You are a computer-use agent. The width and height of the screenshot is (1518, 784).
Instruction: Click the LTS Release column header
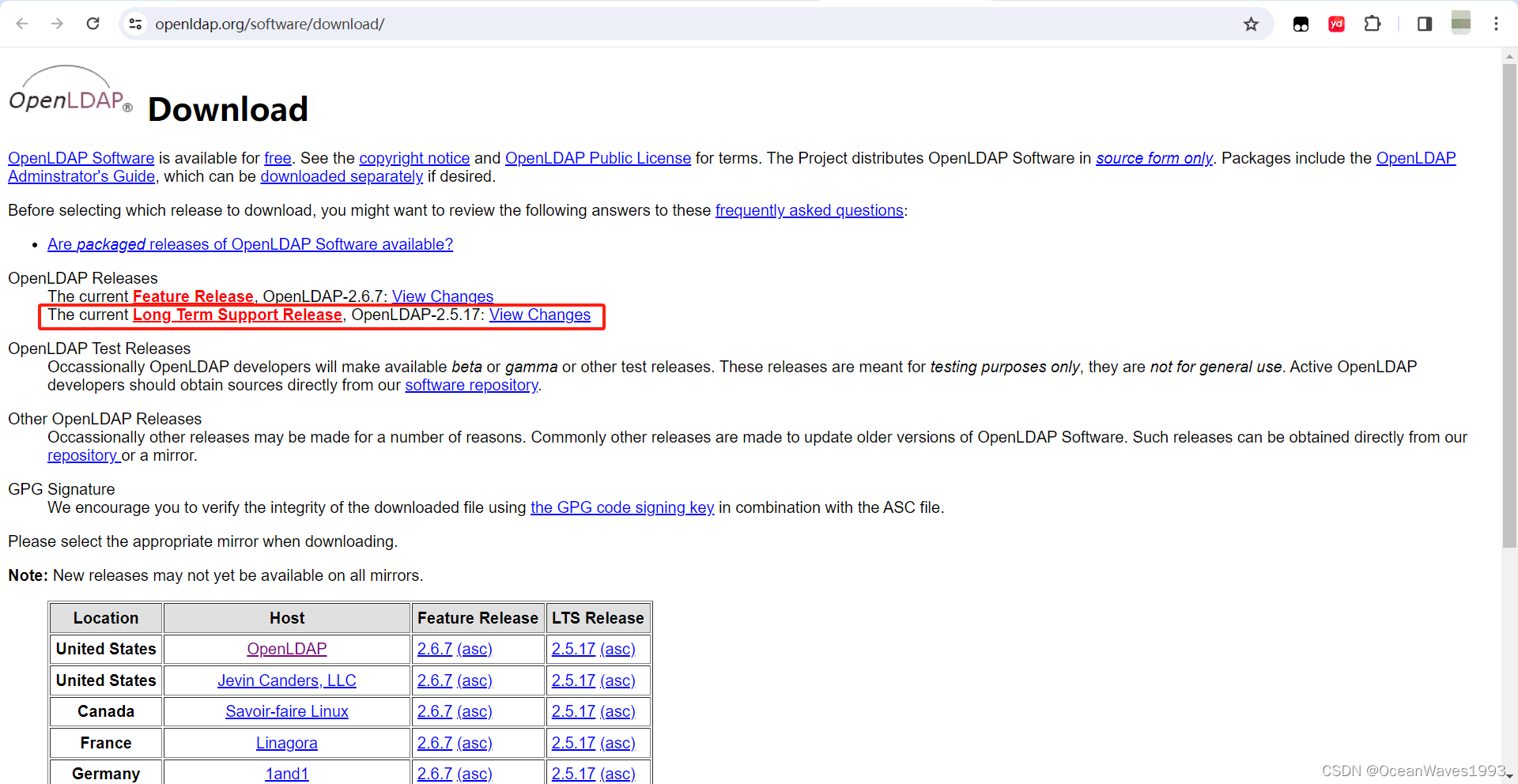[x=598, y=618]
